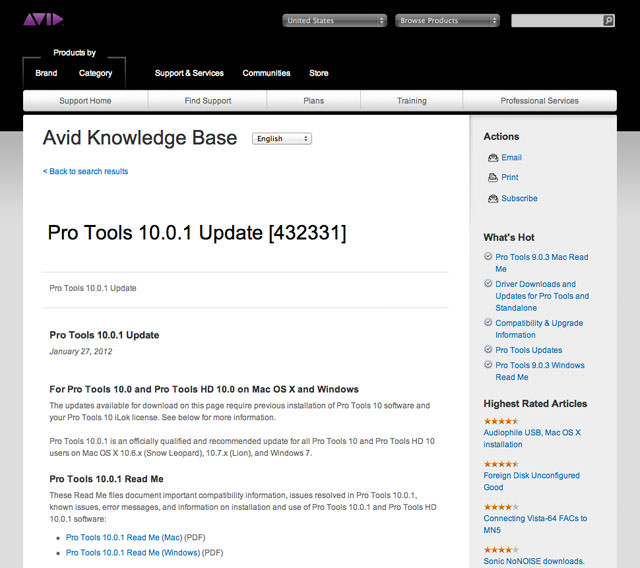640x568 pixels.
Task: Click the What's Hot heading
Action: (509, 237)
